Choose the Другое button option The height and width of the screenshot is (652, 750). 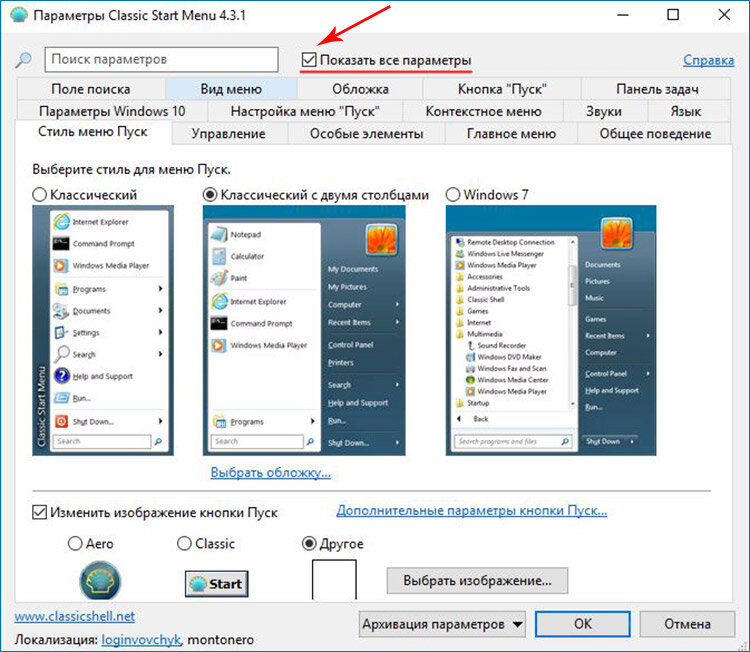tap(309, 543)
